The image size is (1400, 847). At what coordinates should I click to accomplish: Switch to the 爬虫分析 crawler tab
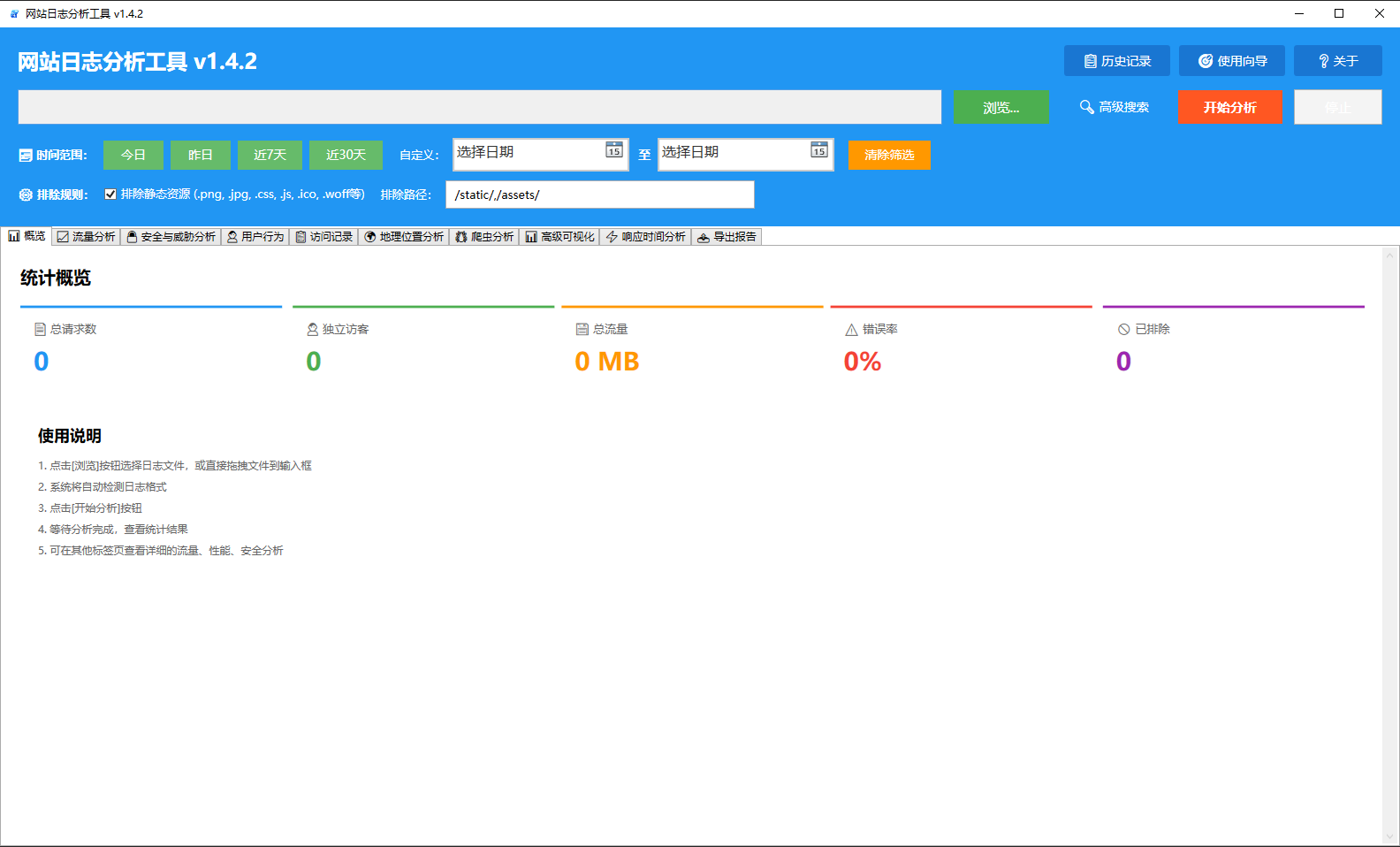point(484,237)
